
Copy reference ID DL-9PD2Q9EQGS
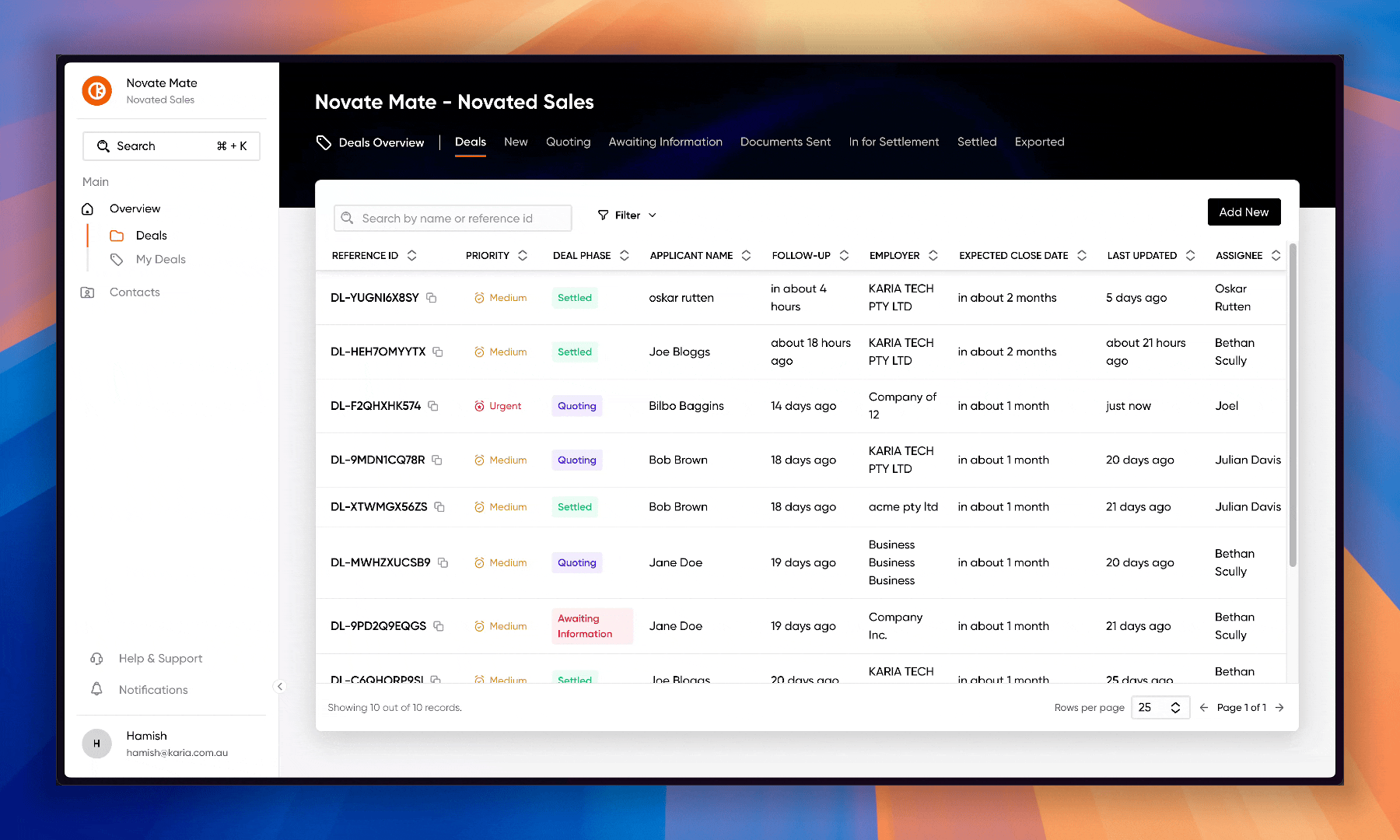[439, 626]
